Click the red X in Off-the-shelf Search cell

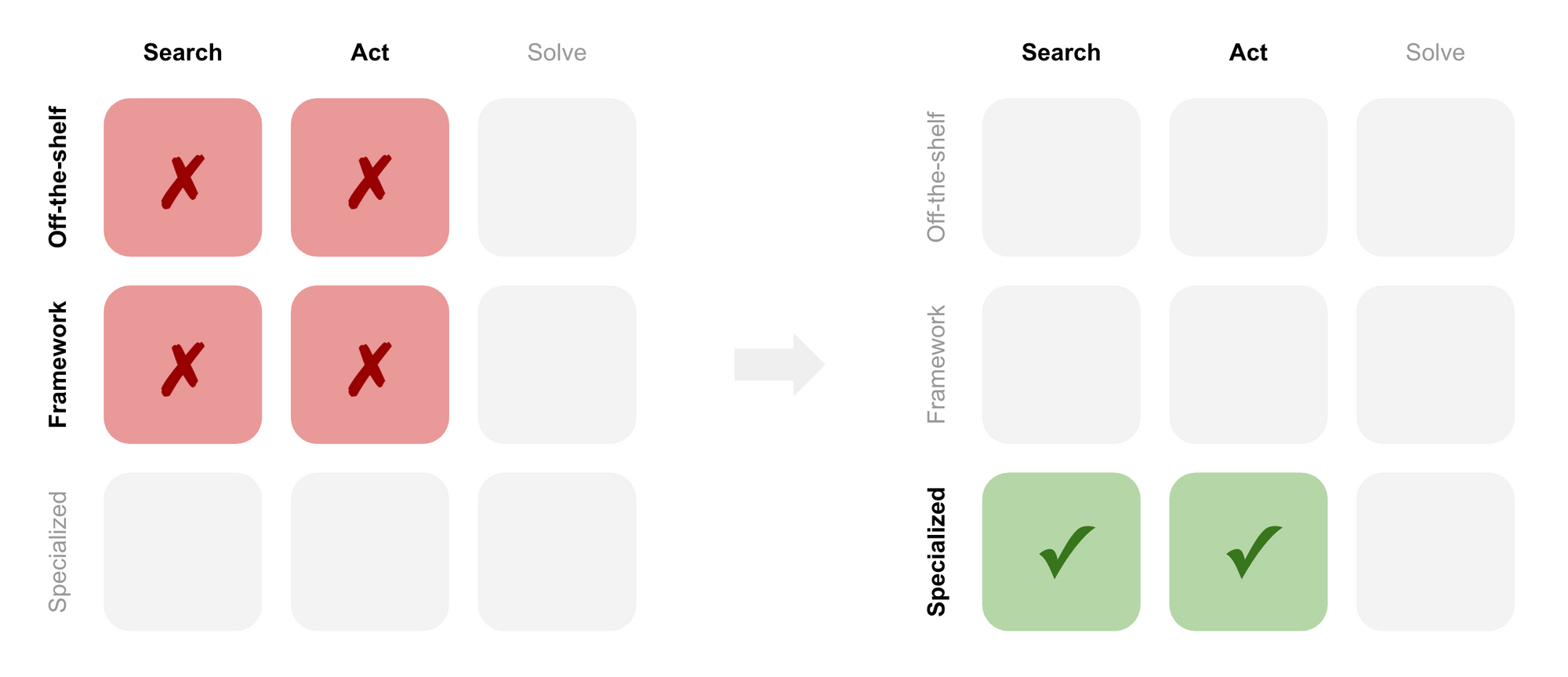[183, 181]
